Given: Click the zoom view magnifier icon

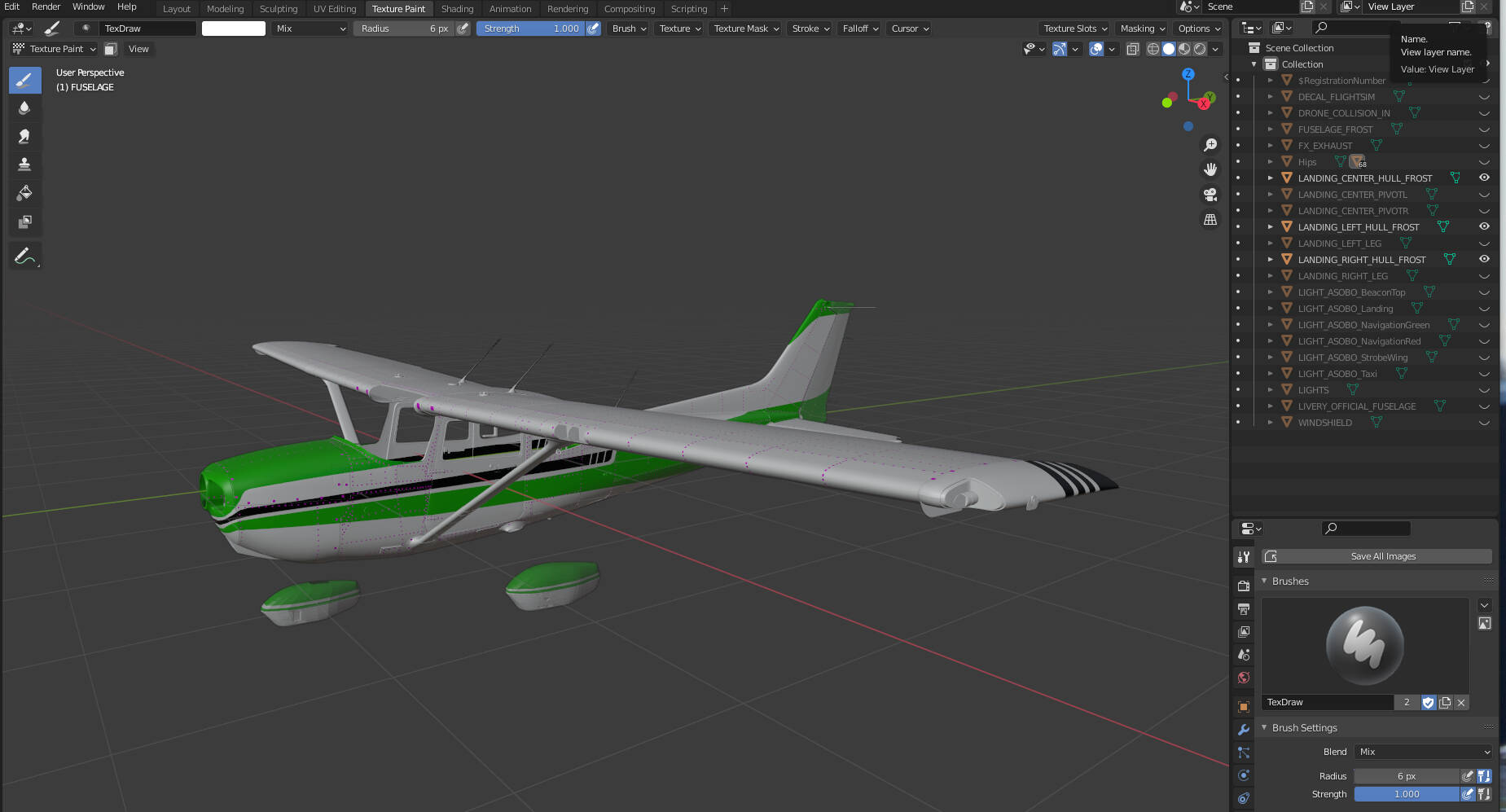Looking at the screenshot, I should pyautogui.click(x=1210, y=145).
